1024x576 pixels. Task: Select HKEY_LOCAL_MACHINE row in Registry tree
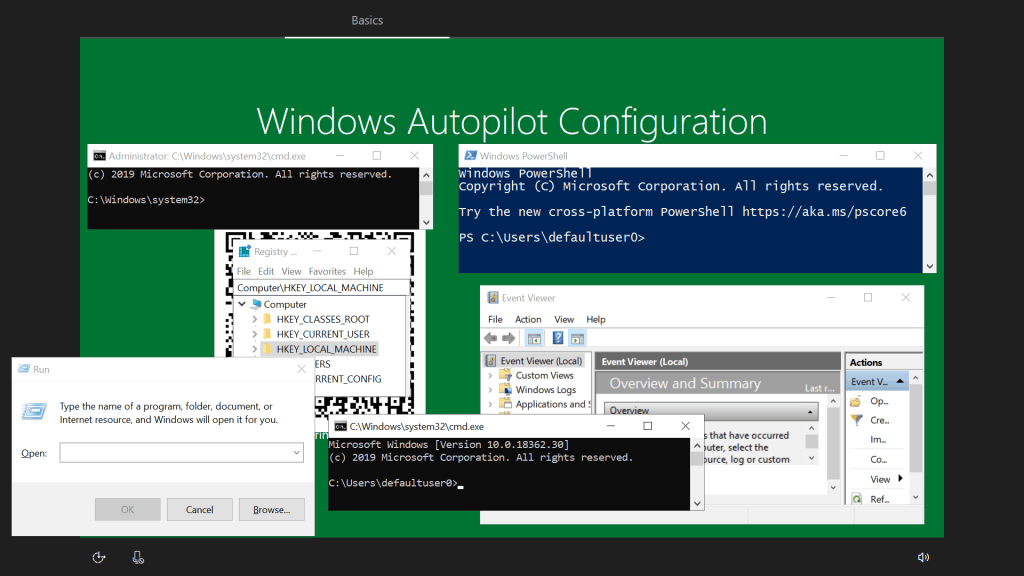click(320, 349)
